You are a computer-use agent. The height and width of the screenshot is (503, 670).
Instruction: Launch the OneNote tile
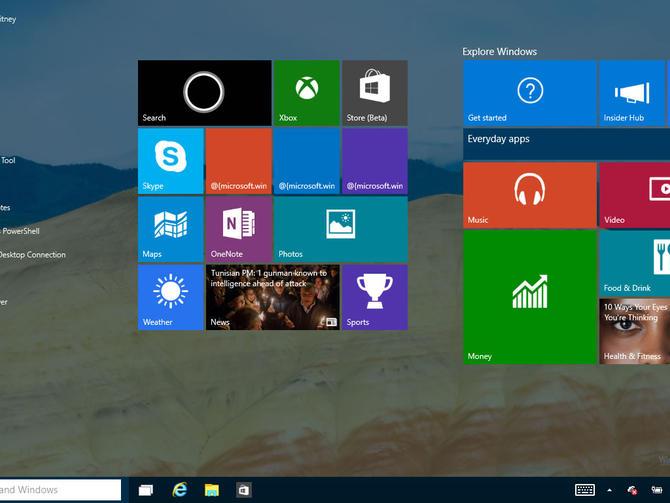[238, 229]
